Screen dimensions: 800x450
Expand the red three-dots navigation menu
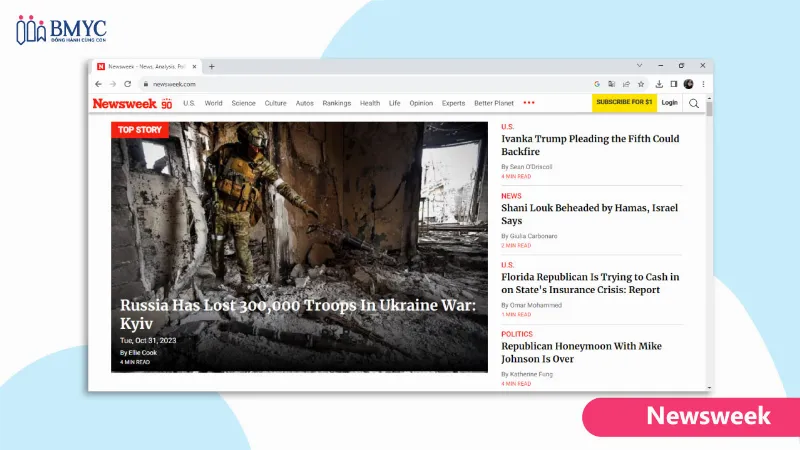[529, 103]
